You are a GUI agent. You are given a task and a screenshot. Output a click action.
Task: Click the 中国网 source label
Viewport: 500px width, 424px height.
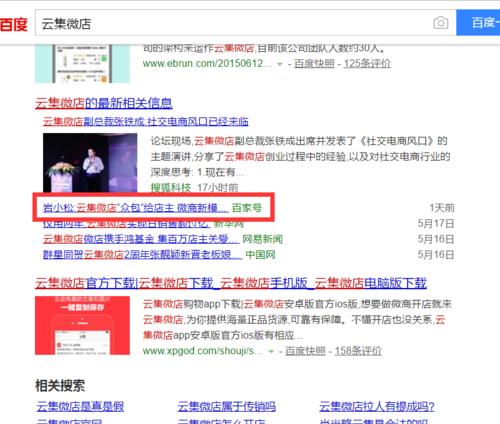point(260,255)
